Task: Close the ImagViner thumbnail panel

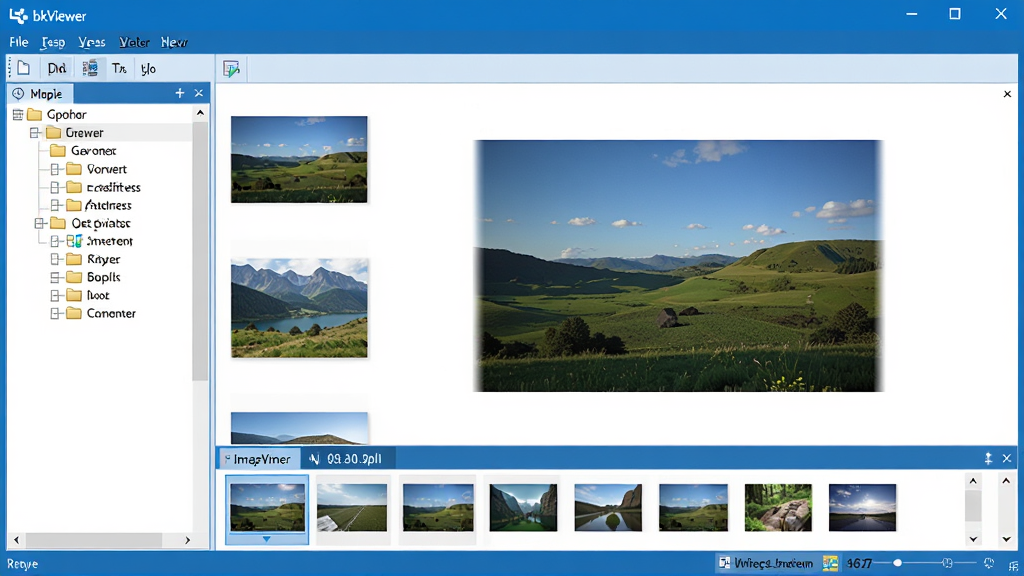Action: [1007, 458]
